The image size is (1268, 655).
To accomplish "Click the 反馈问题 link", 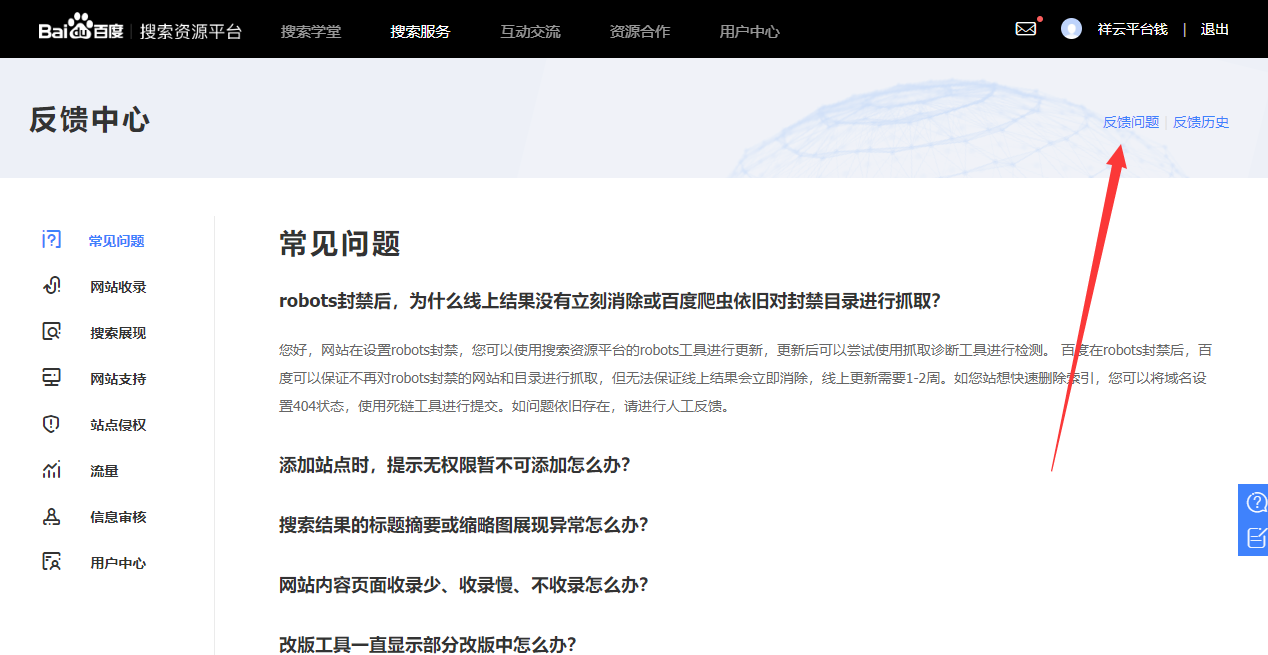I will point(1130,122).
